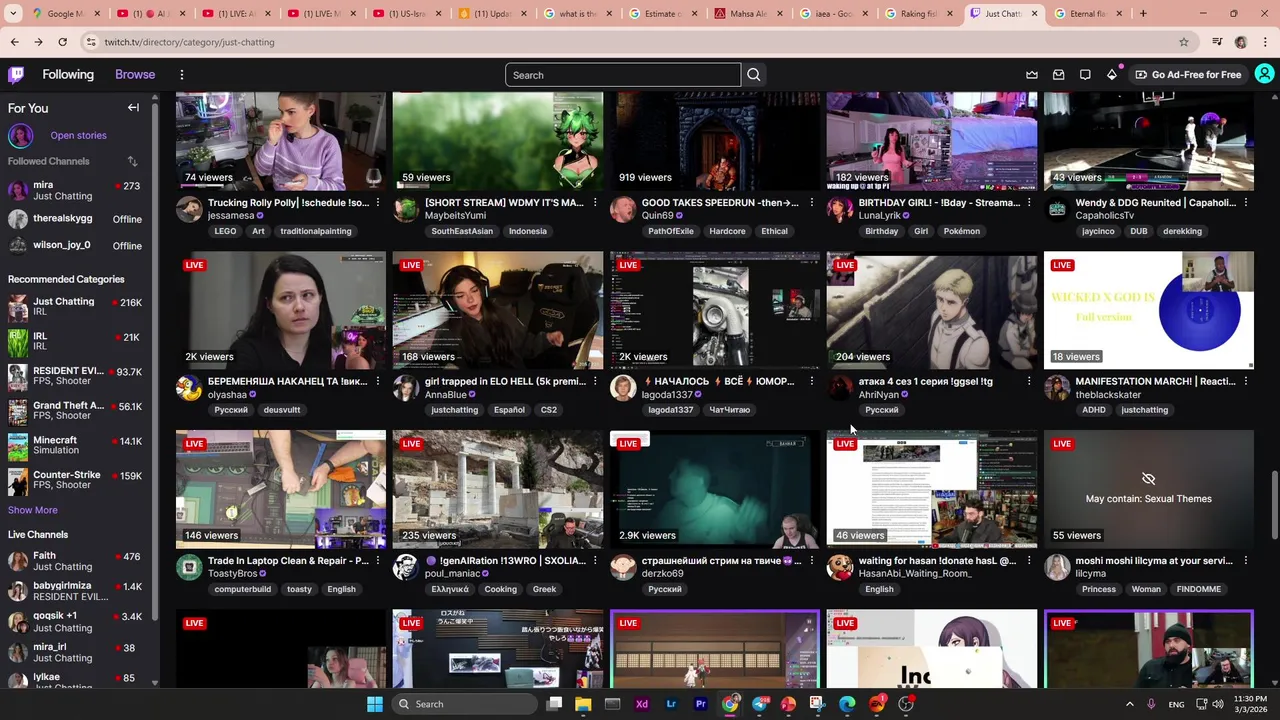Open the Prime loot crown icon
Screen dimensions: 1280x720
1032,75
